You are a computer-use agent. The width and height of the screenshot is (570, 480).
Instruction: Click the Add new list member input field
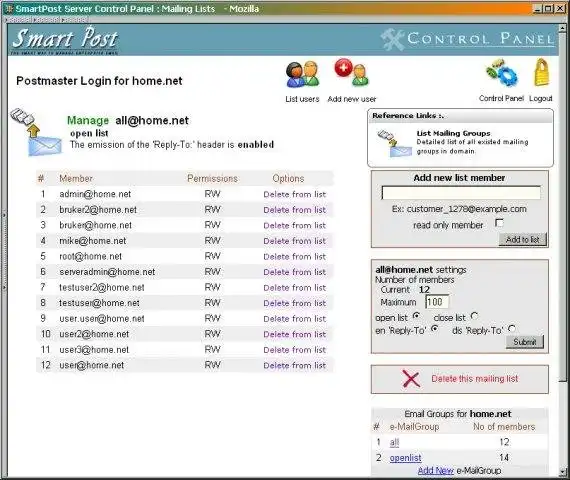tap(461, 193)
